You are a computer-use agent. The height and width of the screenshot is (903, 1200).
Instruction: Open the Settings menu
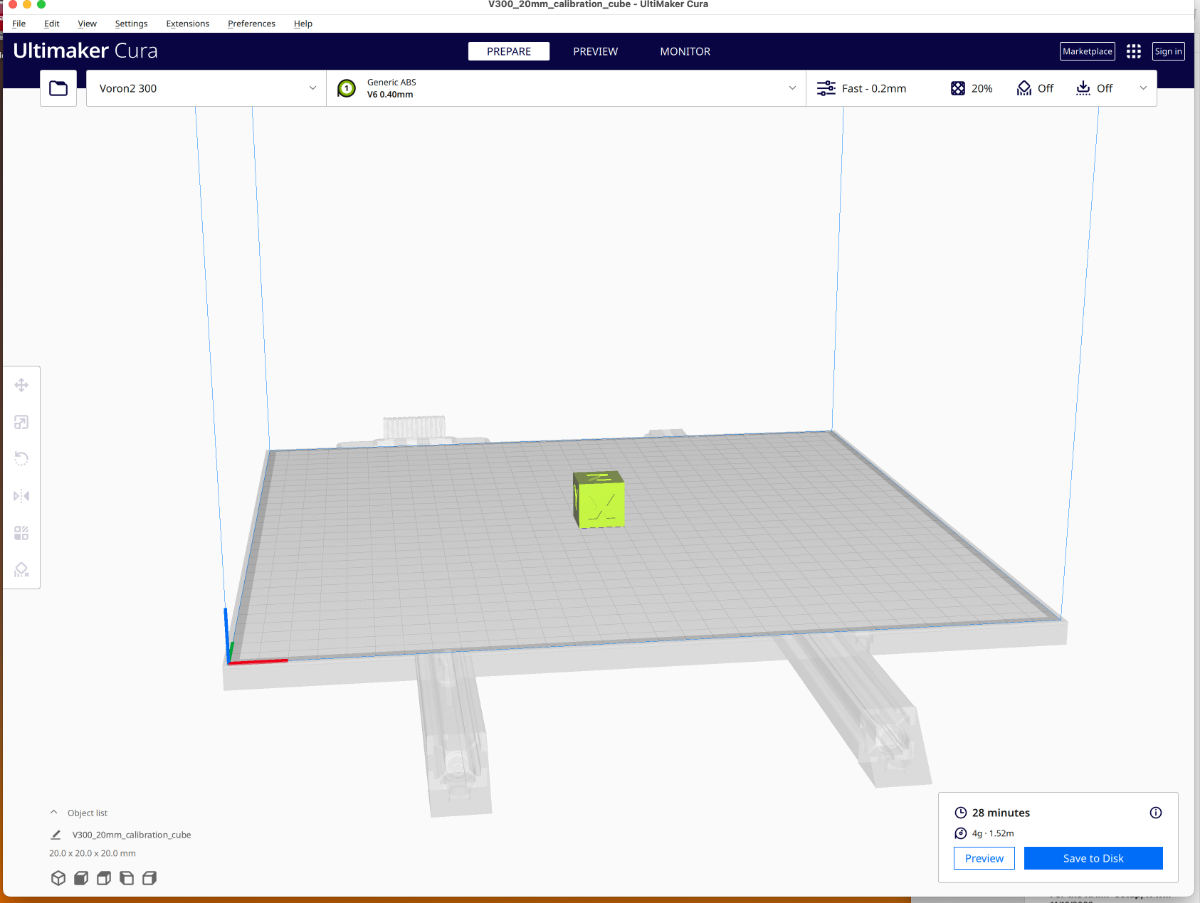[x=131, y=23]
